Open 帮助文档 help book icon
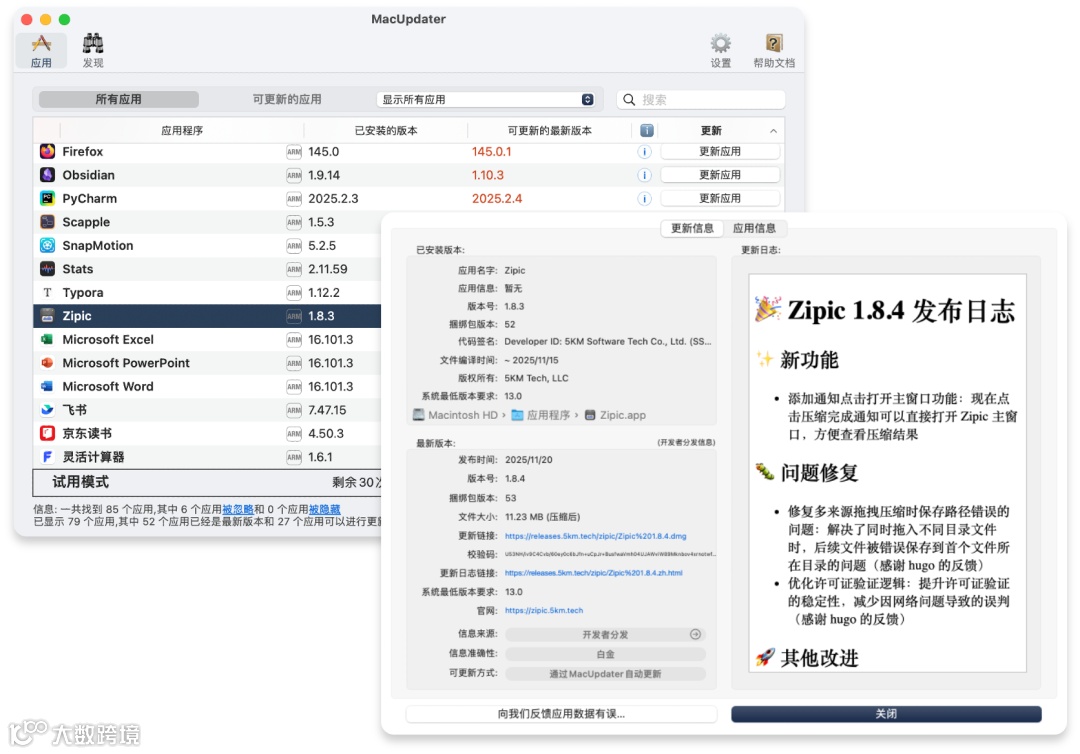Image resolution: width=1080 pixels, height=754 pixels. pyautogui.click(x=773, y=51)
